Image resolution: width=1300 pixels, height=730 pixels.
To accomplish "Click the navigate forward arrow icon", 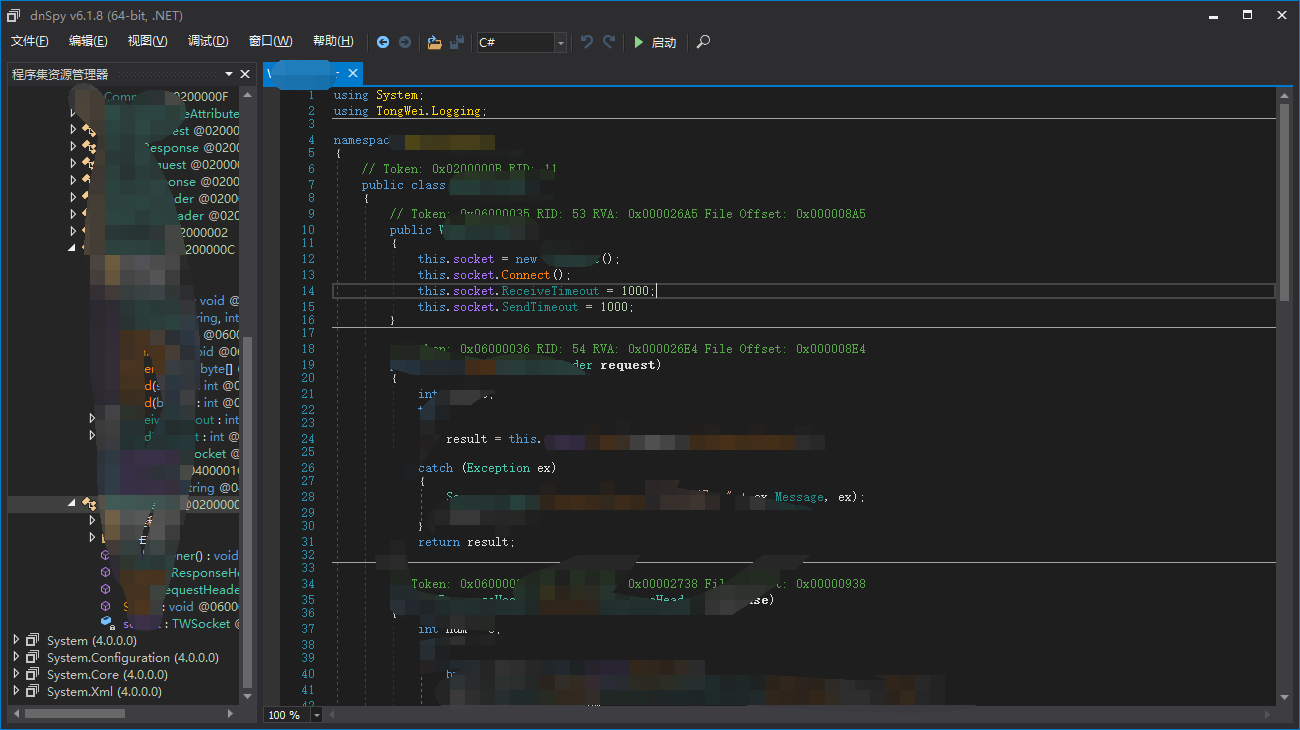I will pos(405,42).
